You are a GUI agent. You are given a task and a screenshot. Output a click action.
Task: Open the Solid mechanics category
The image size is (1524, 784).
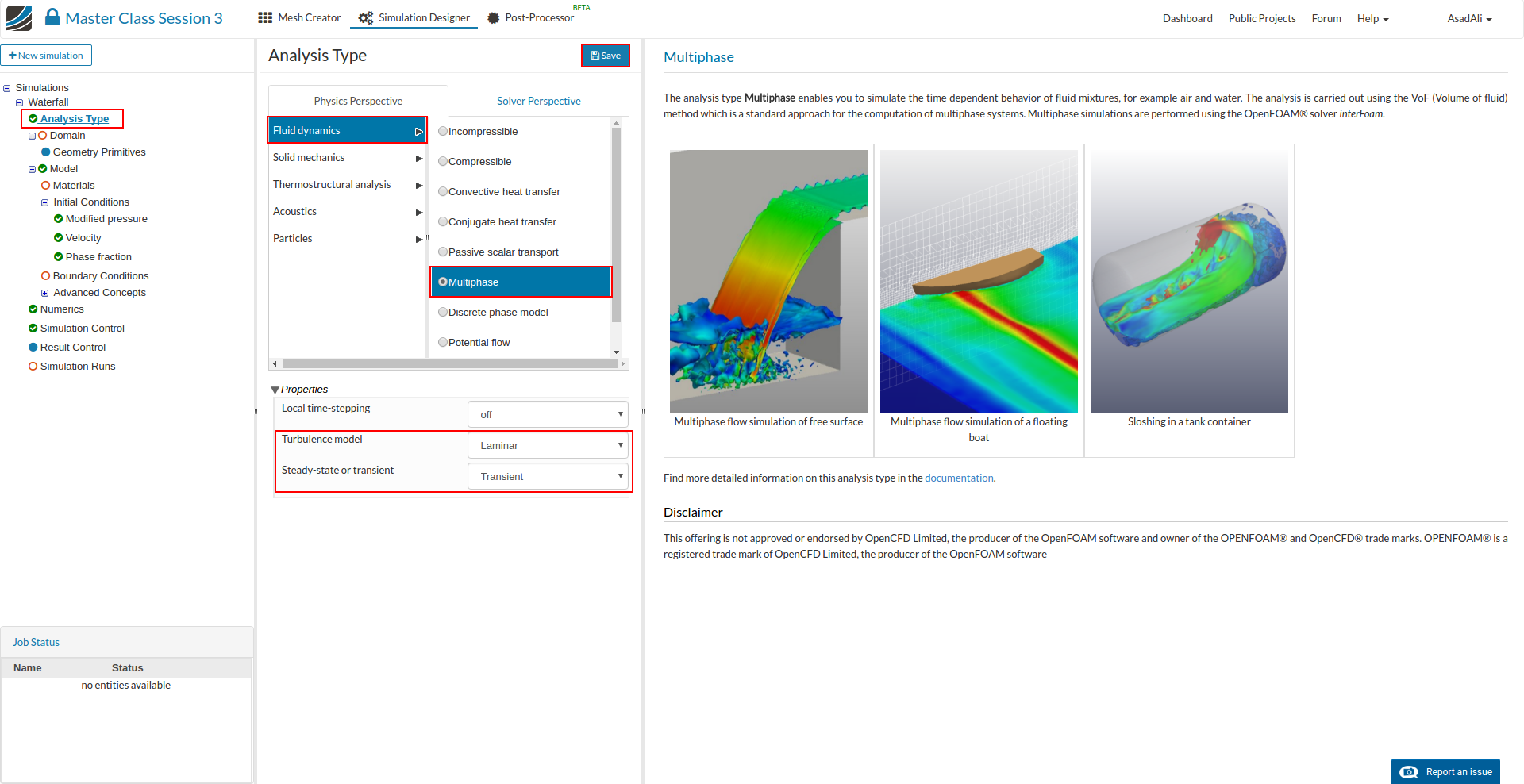tap(348, 158)
